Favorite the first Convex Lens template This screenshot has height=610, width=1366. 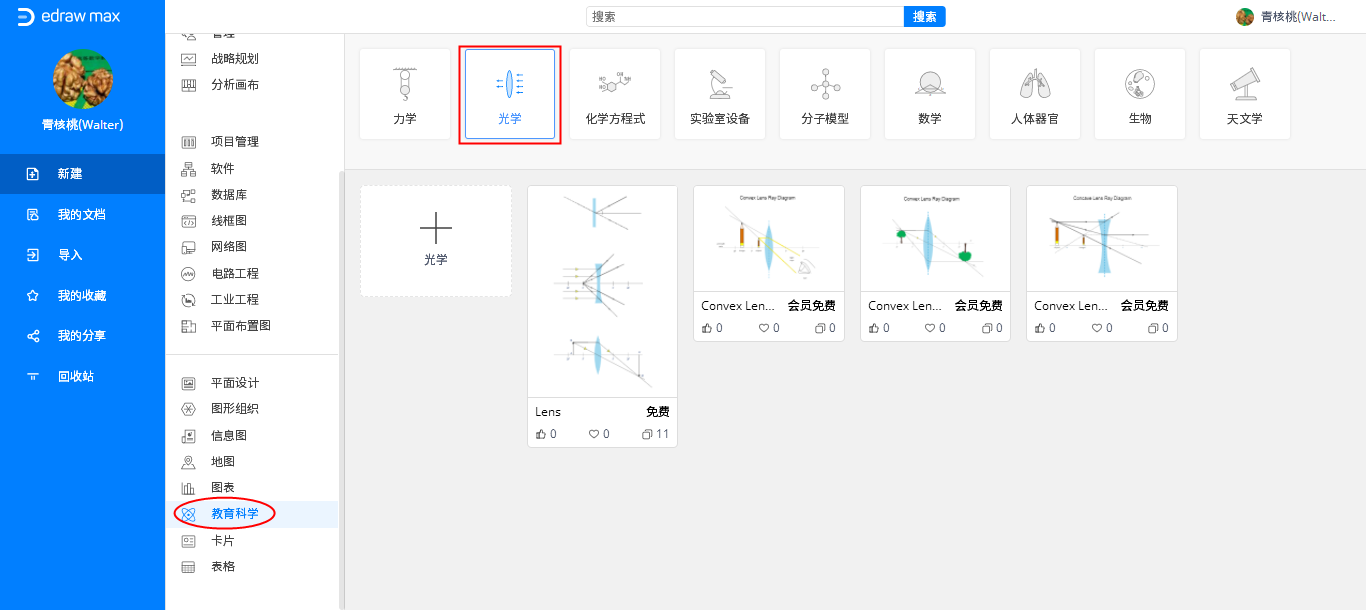coord(763,328)
